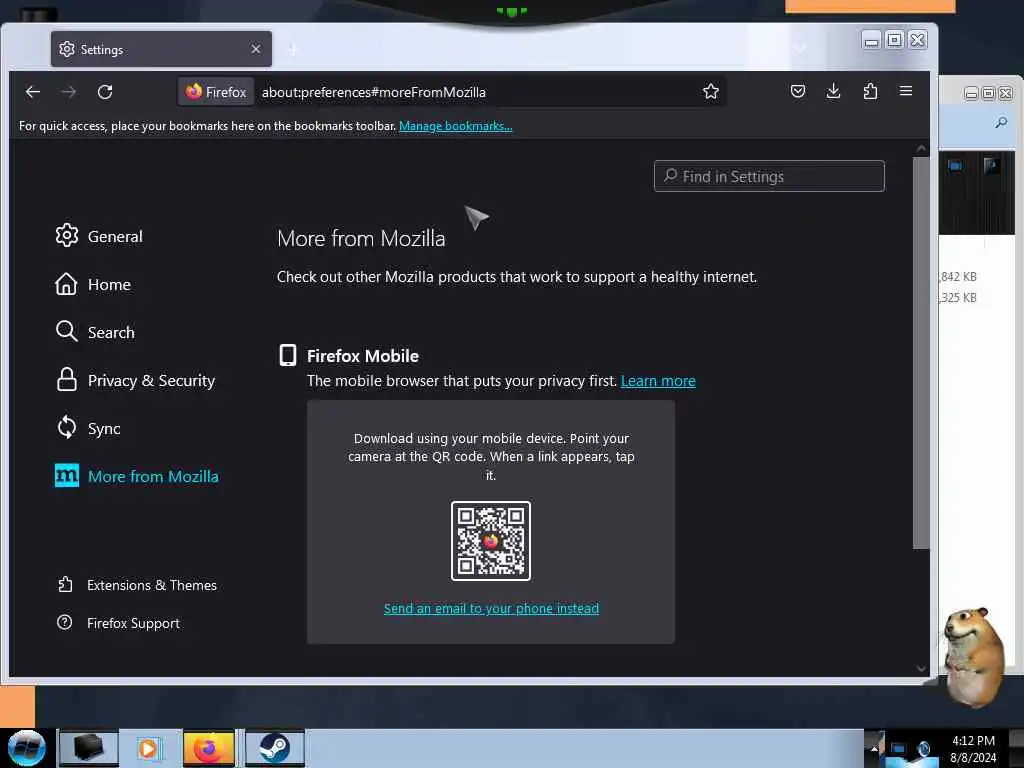Click the scrollbar up arrow in Settings

point(921,149)
